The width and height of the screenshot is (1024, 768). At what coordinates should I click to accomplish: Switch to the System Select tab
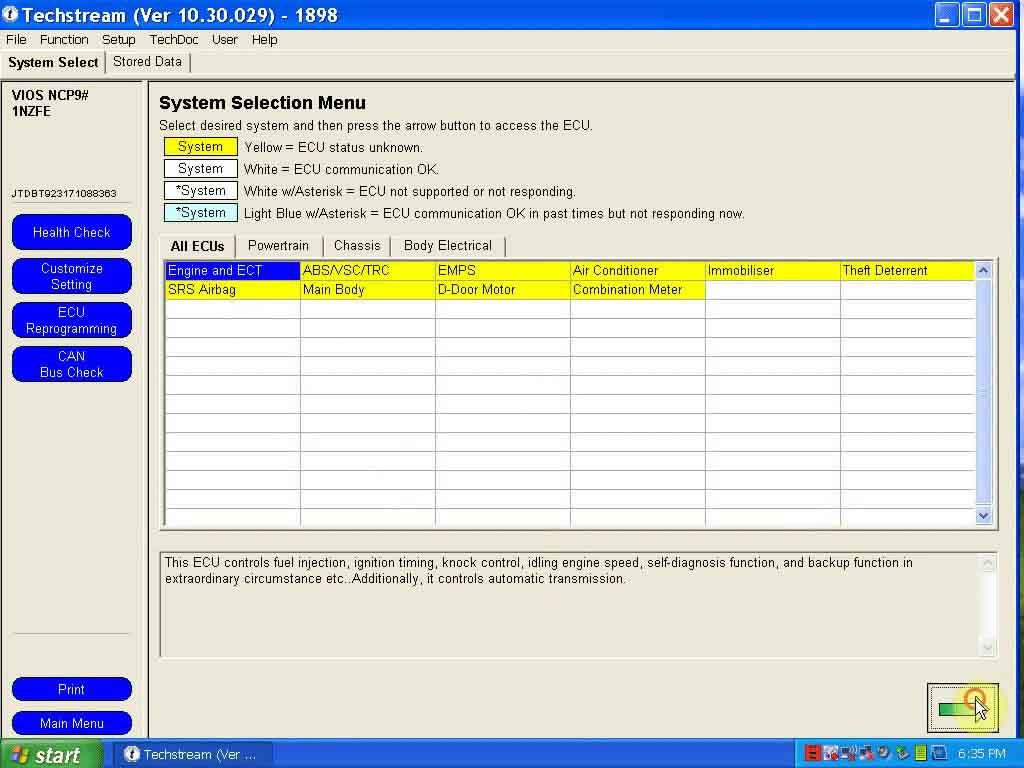pyautogui.click(x=53, y=63)
